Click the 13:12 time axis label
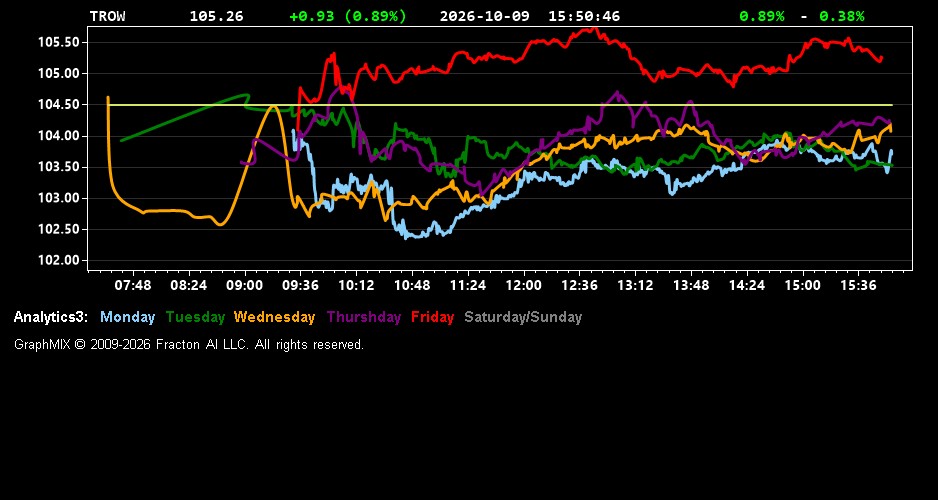This screenshot has height=500, width=938. (635, 286)
